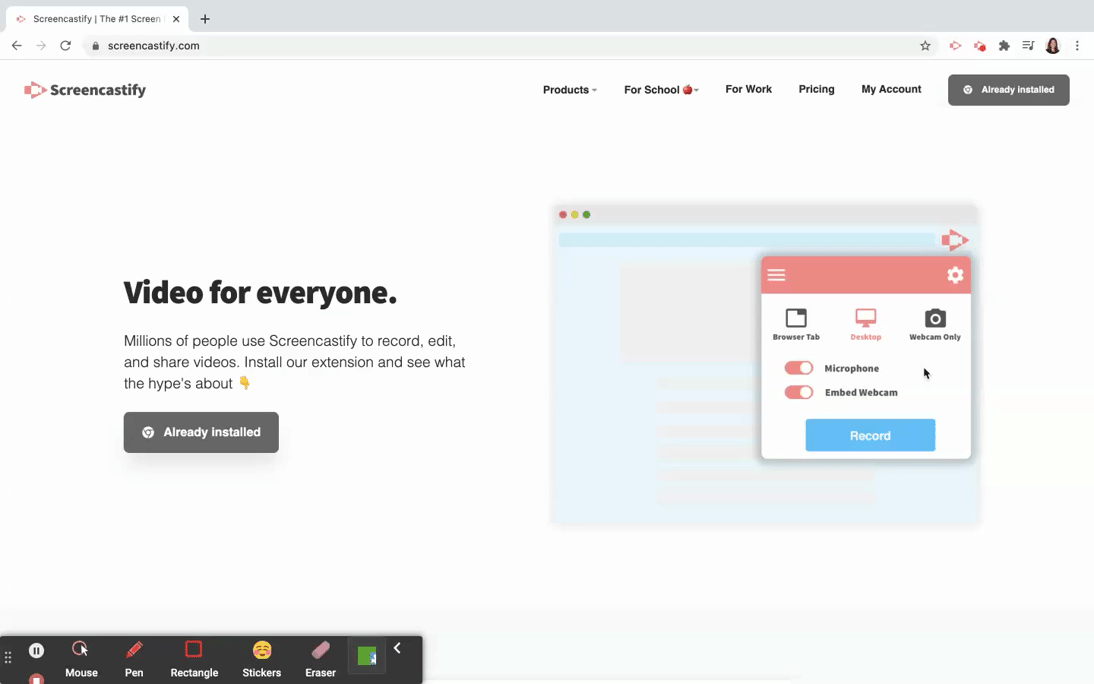Select the Browser Tab recording option

coord(796,325)
